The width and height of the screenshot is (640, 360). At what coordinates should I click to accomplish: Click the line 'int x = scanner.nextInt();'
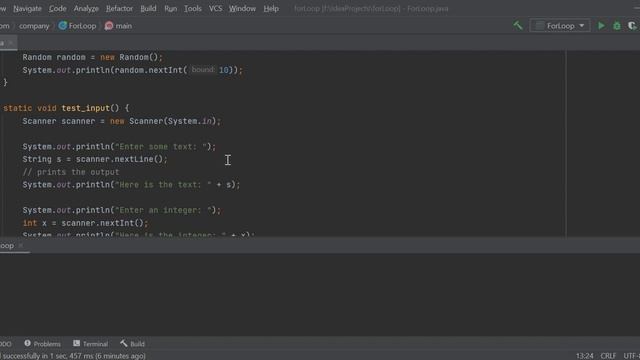tap(85, 223)
